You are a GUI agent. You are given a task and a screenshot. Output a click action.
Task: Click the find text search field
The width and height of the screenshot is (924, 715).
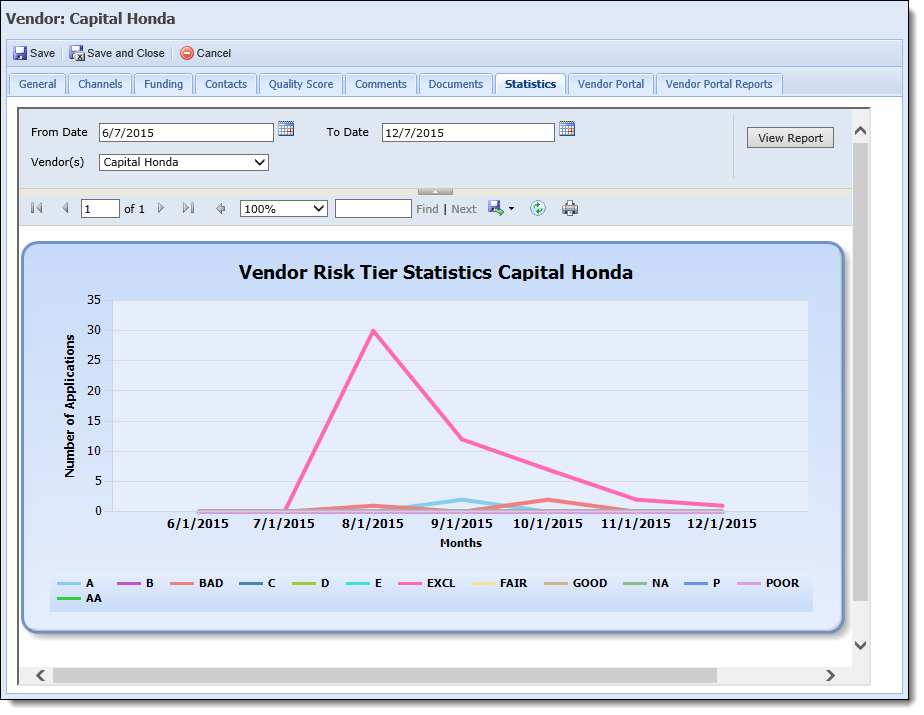[373, 209]
